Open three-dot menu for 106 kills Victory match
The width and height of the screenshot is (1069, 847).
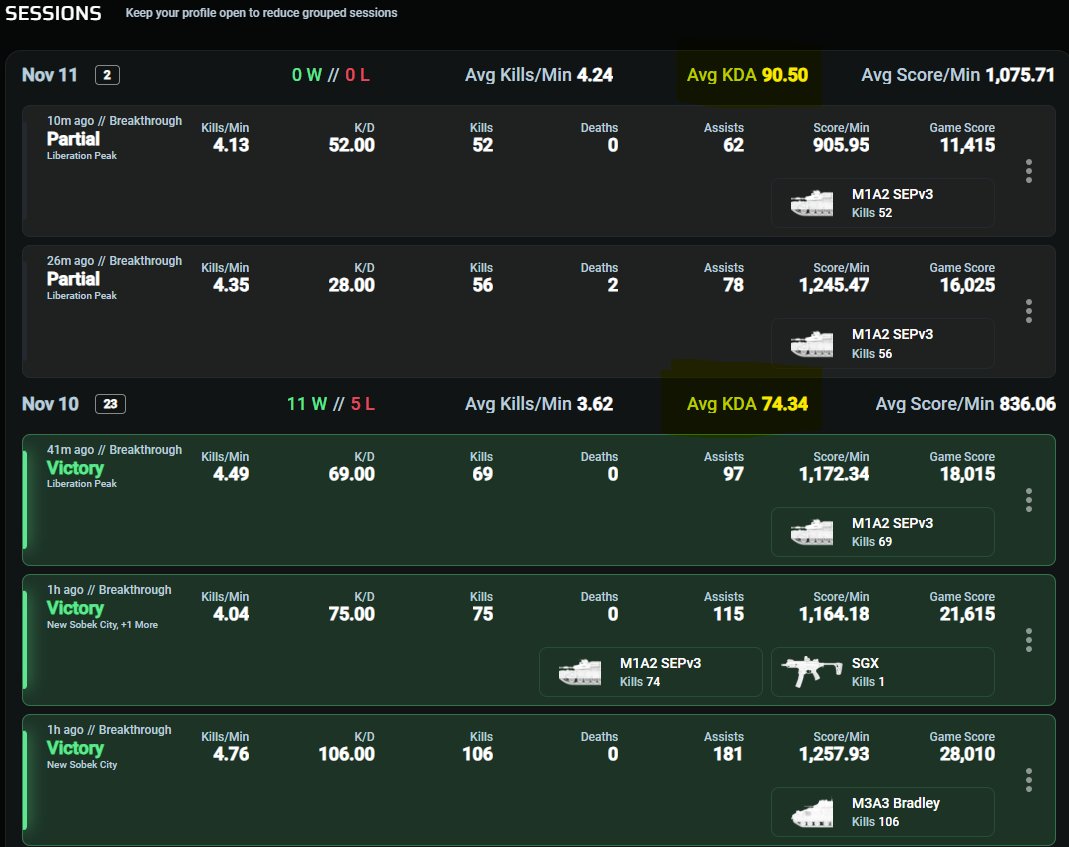1029,779
